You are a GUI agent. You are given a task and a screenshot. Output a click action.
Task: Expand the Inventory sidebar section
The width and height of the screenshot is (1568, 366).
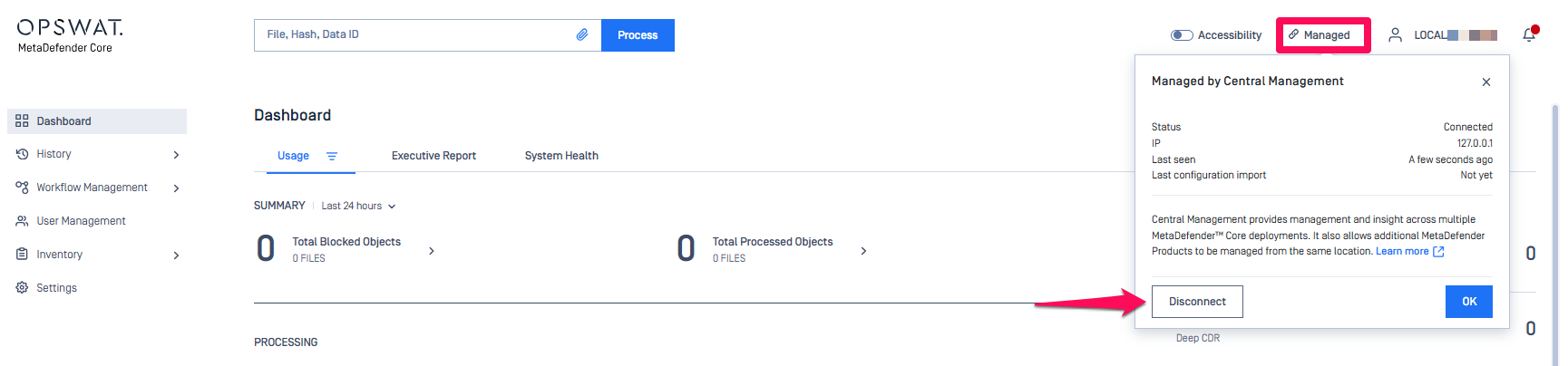click(176, 255)
